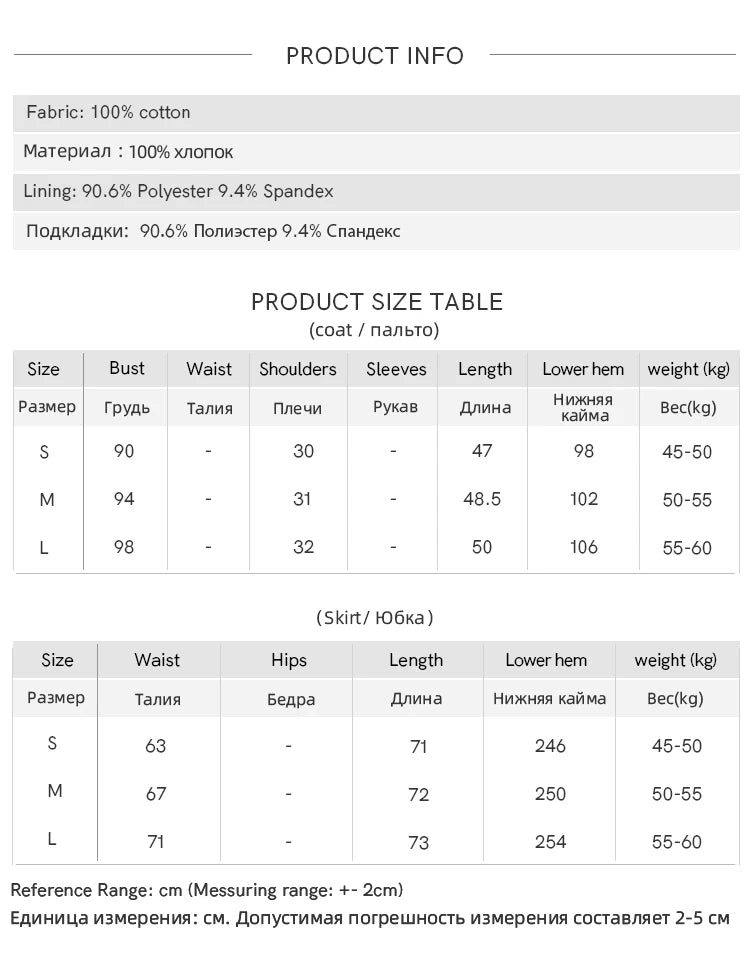Select the Lower hem header in coat table
This screenshot has height=964, width=750.
(583, 369)
